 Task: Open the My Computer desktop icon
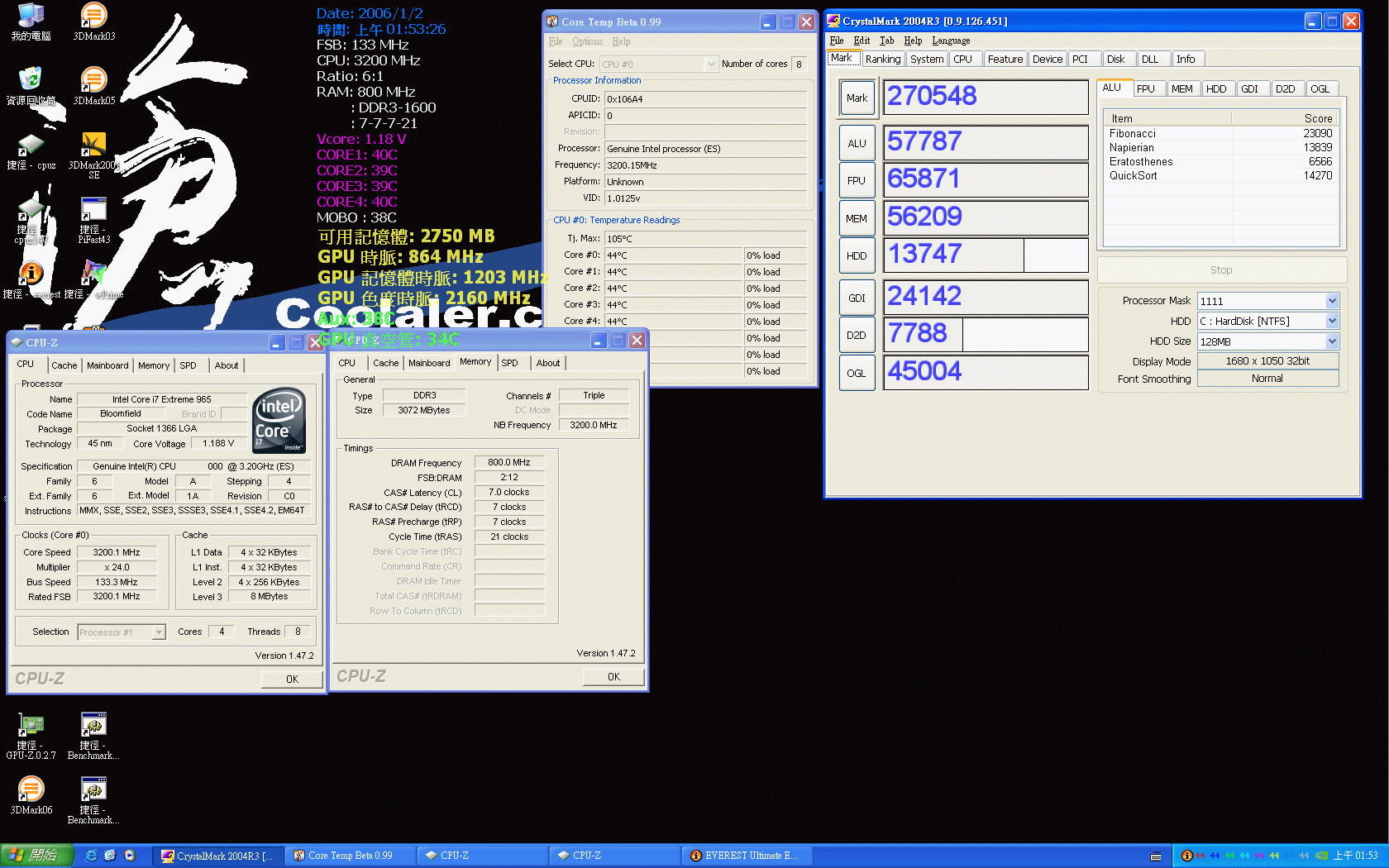point(31,21)
